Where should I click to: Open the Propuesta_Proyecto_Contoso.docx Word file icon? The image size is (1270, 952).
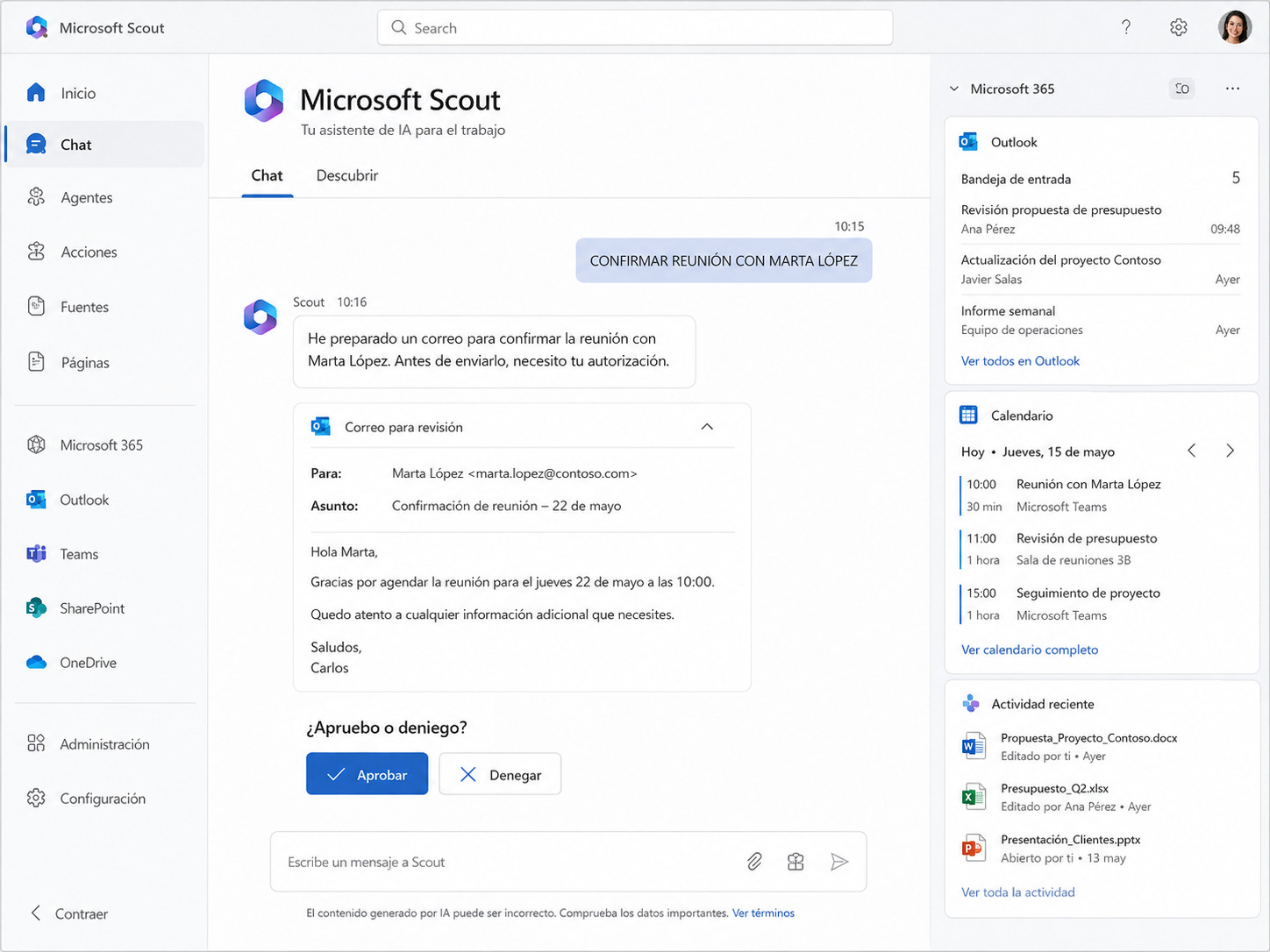(973, 746)
